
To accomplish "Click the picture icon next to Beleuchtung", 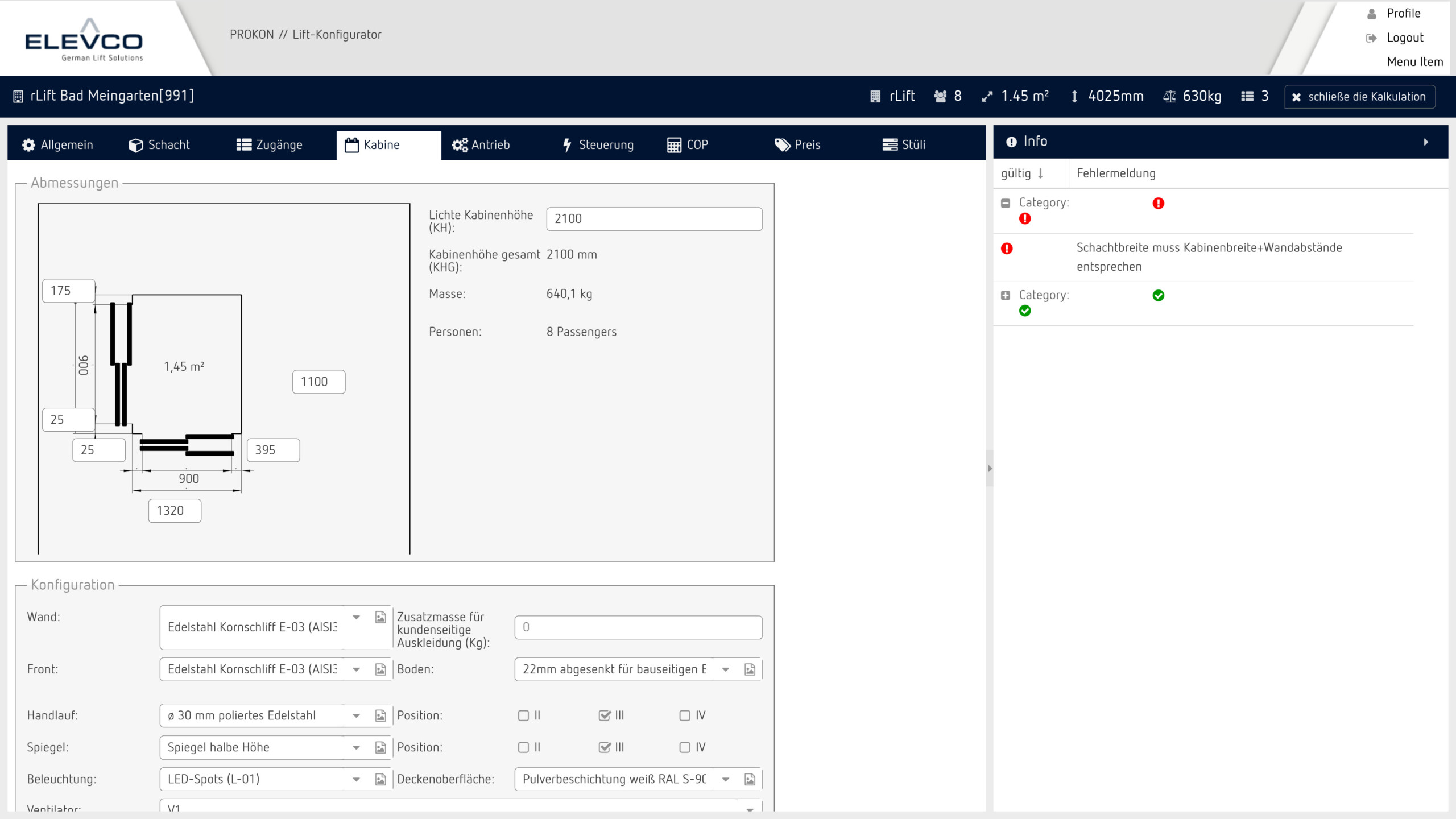I will [380, 779].
